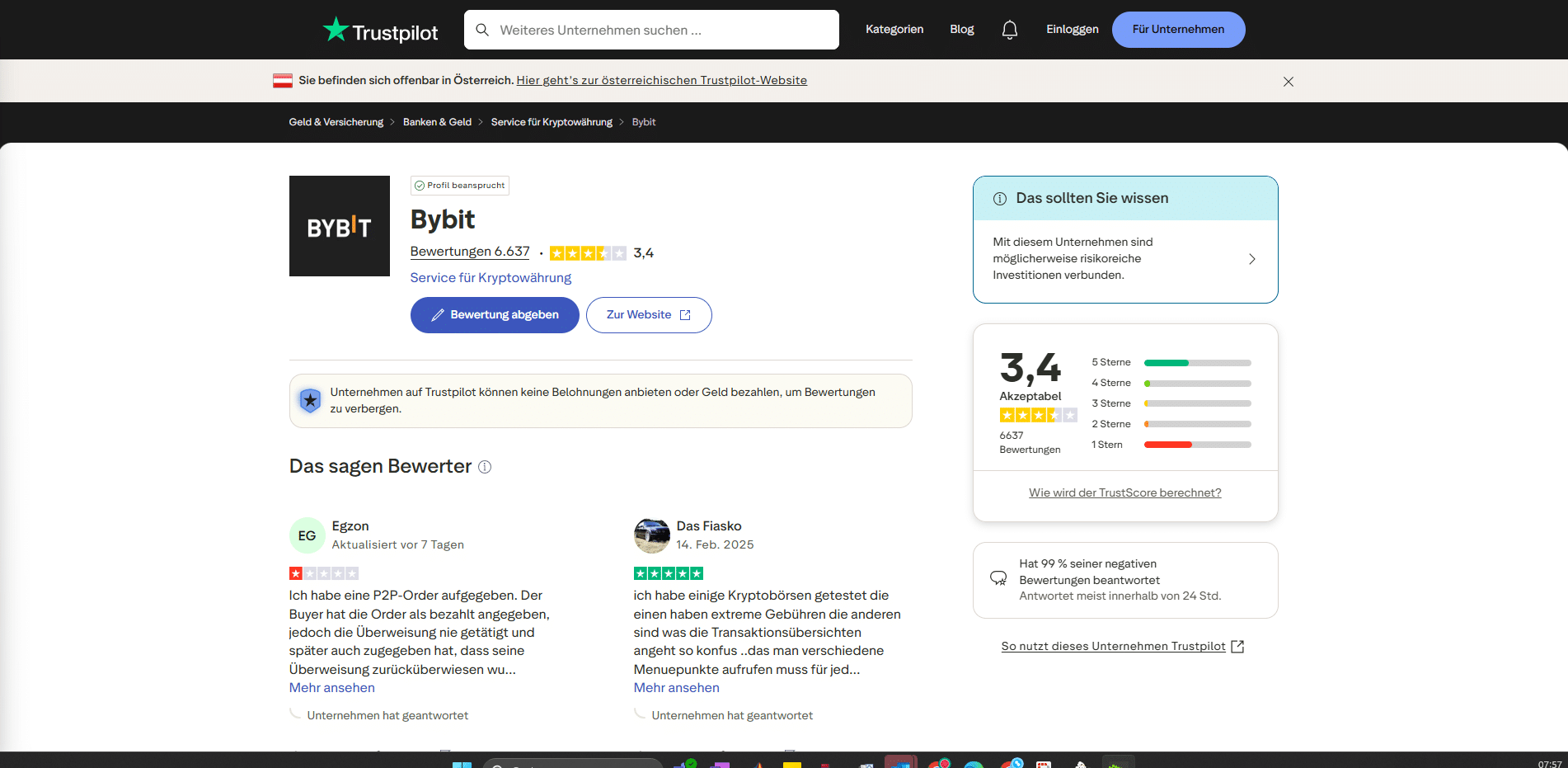Click Das Fiasko's profile picture
Screen dimensions: 1568x768
click(651, 535)
